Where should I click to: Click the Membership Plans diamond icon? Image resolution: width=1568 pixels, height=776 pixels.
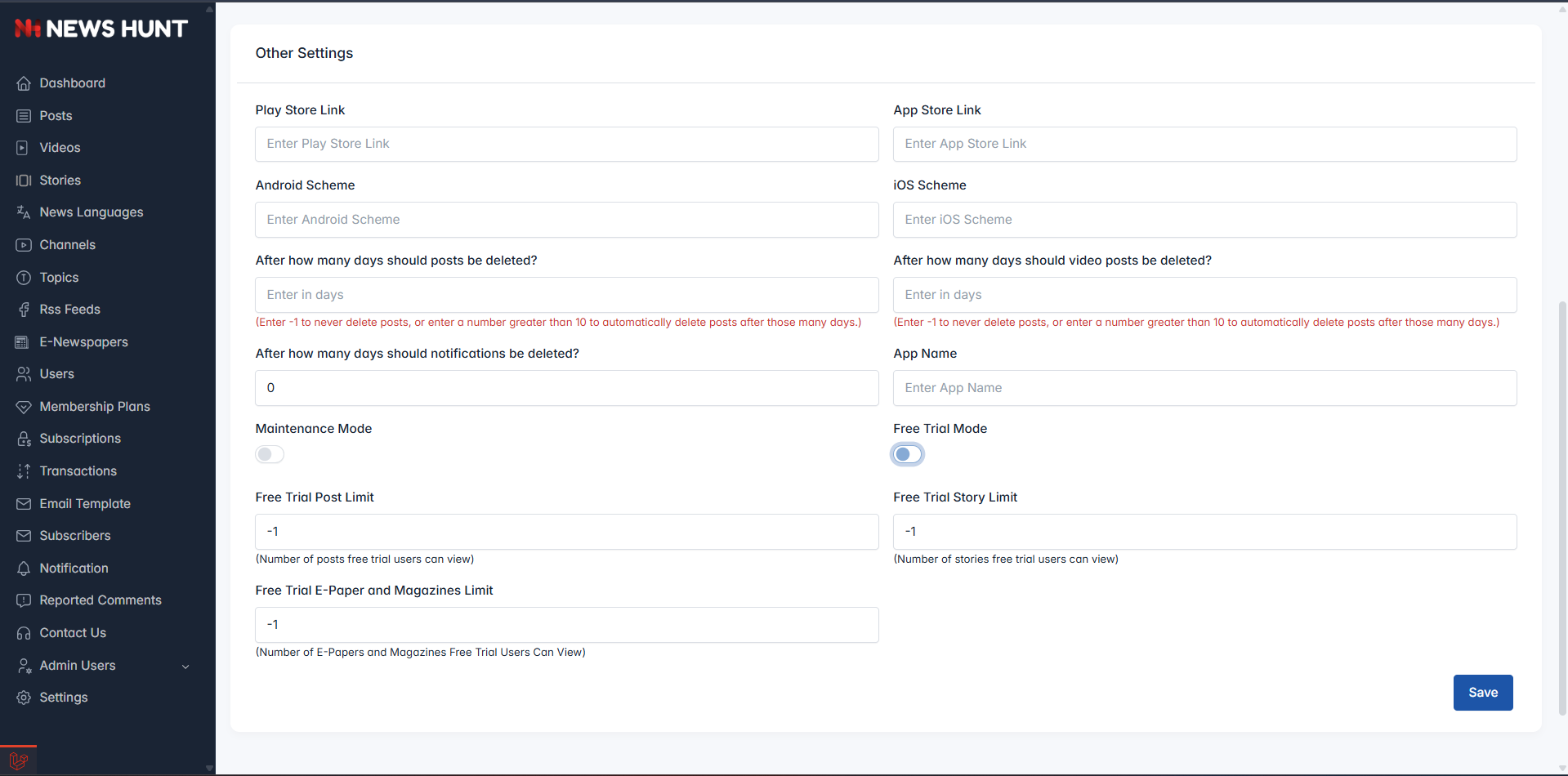click(24, 407)
